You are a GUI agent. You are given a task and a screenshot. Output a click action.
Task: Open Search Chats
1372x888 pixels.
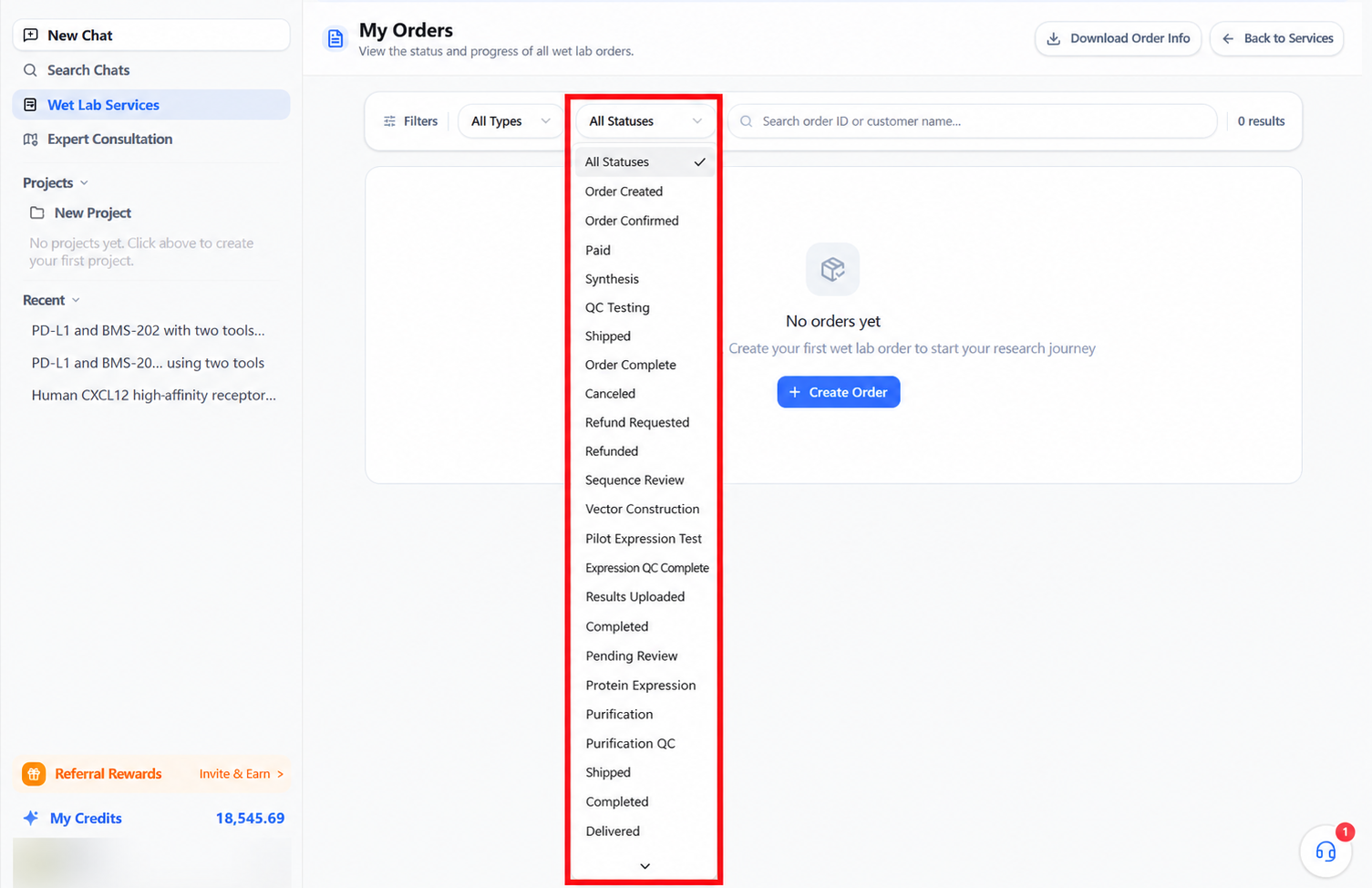click(x=151, y=70)
